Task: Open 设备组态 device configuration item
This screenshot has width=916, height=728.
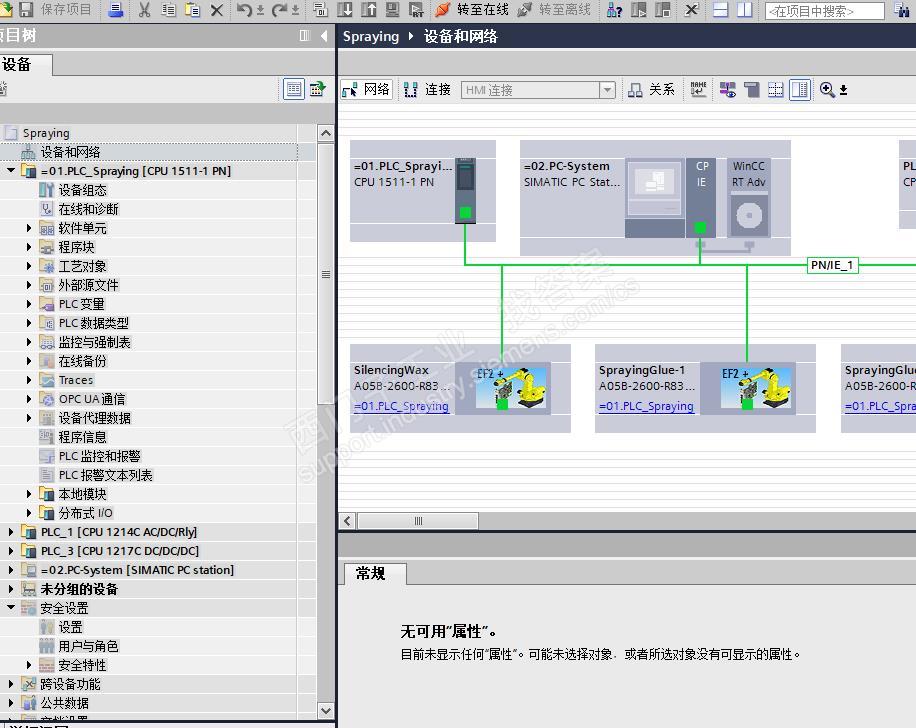Action: [x=82, y=190]
